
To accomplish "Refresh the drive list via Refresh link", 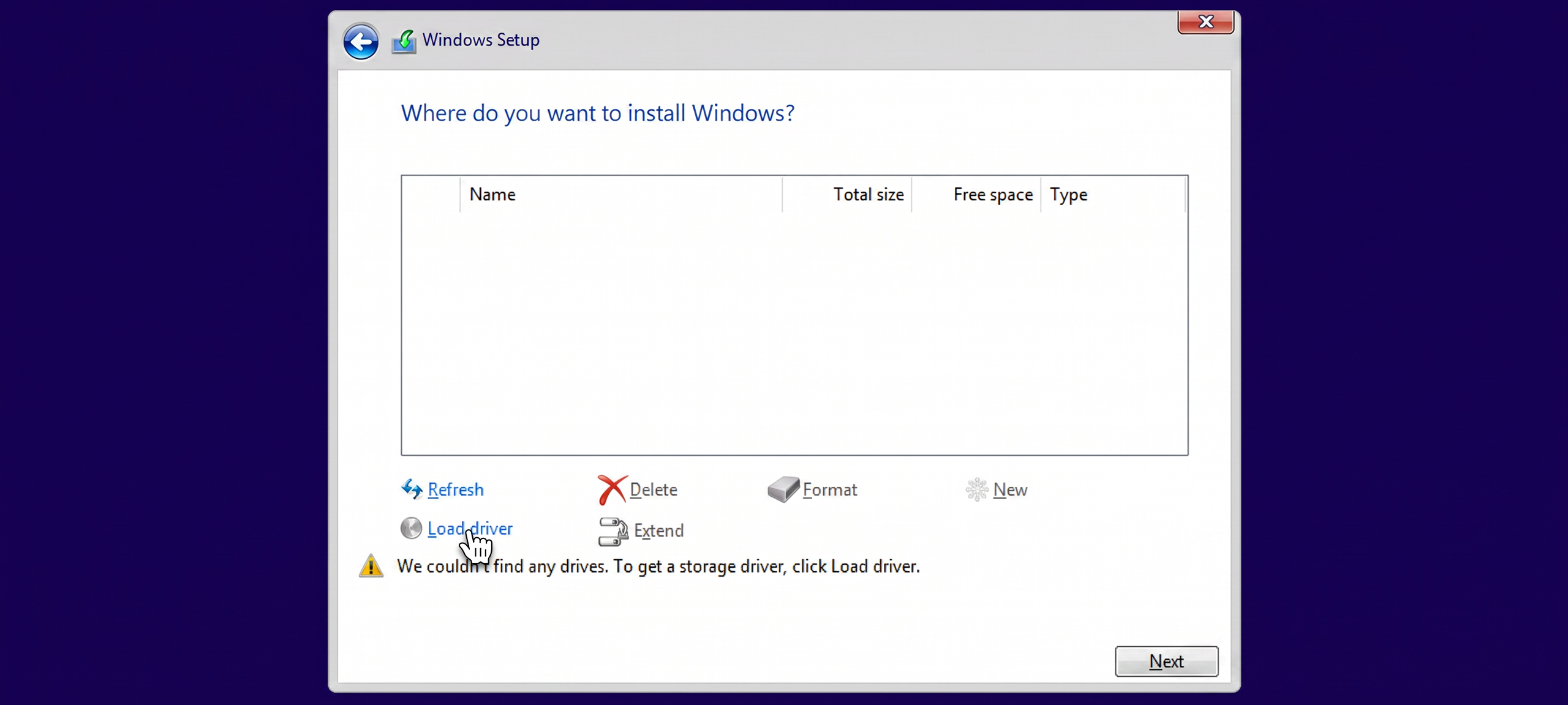I will pos(456,489).
